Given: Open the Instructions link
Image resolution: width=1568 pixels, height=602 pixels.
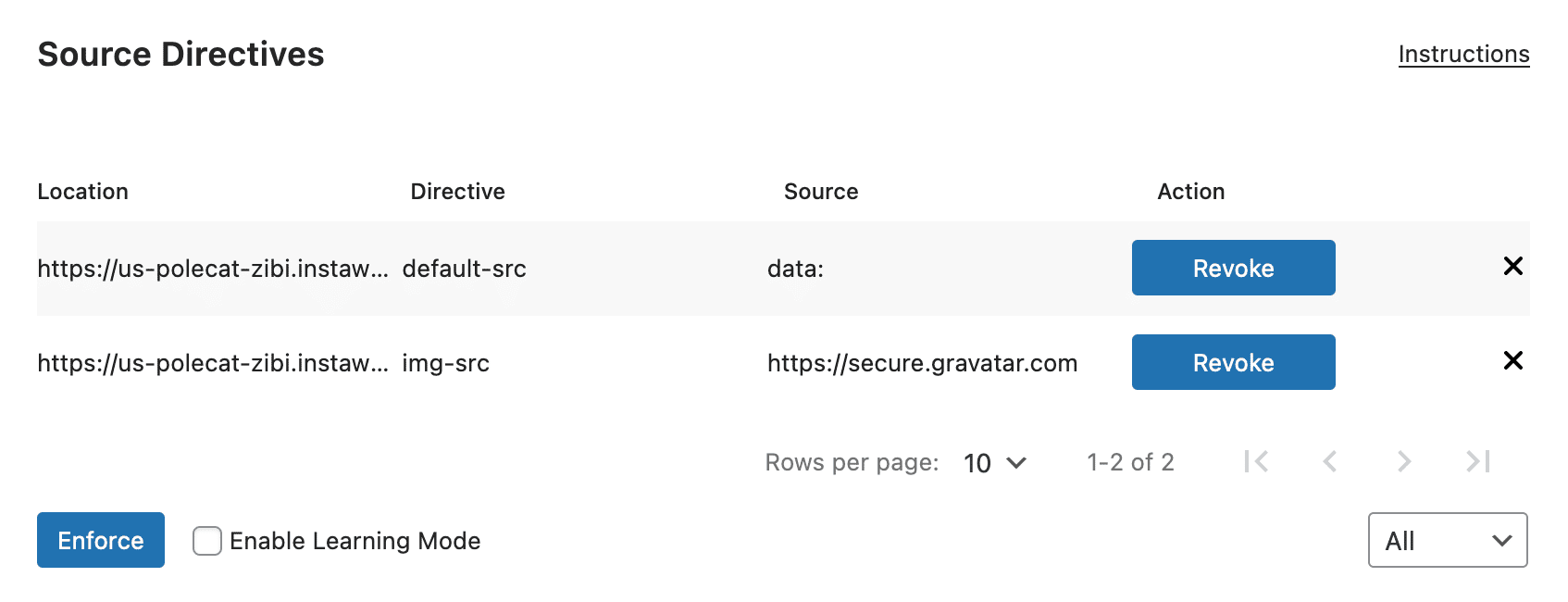Looking at the screenshot, I should tap(1462, 54).
